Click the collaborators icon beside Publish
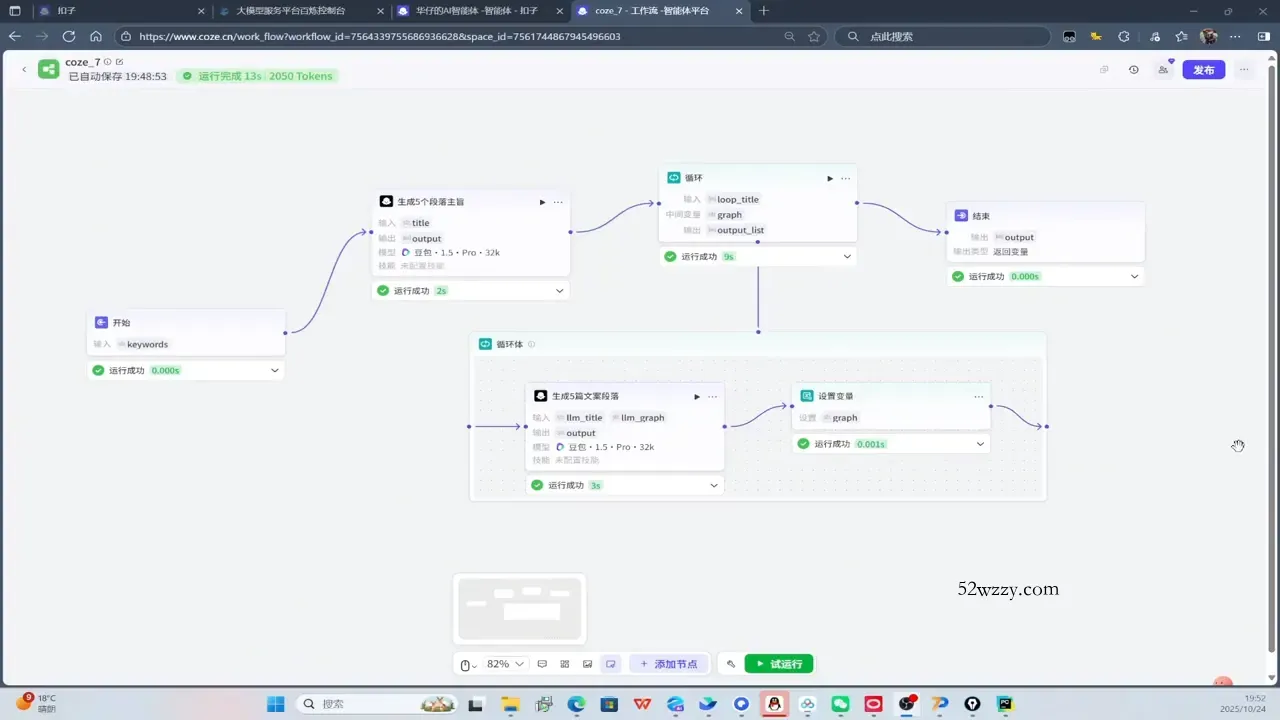 (x=1163, y=70)
